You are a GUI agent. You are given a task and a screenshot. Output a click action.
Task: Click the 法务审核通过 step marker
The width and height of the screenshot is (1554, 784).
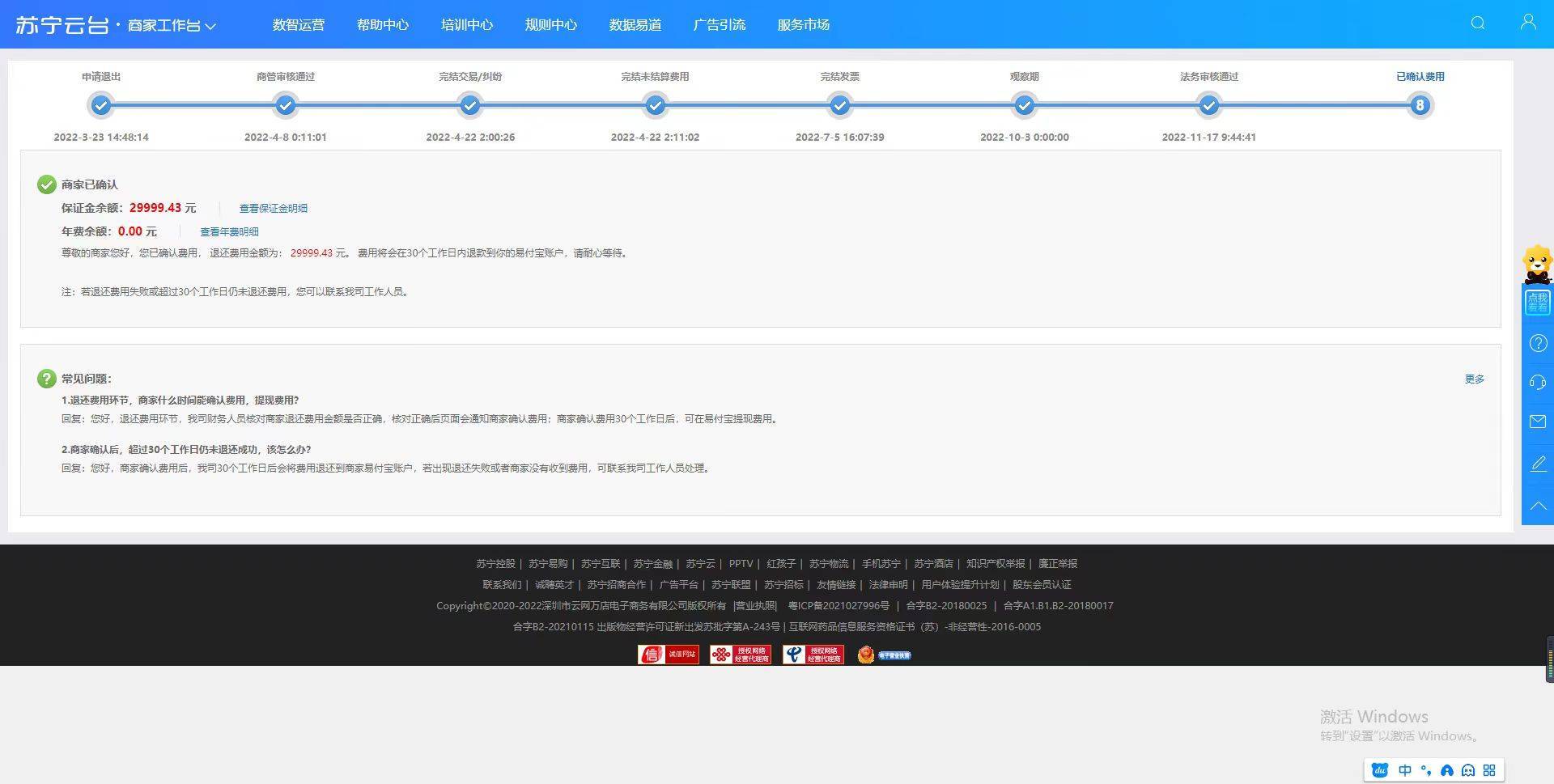click(x=1209, y=105)
